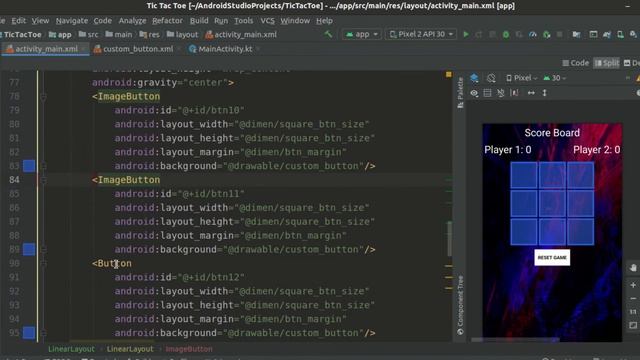Open View Options eye icon in design toolbar
Image resolution: width=640 pixels, height=360 pixels.
click(474, 93)
